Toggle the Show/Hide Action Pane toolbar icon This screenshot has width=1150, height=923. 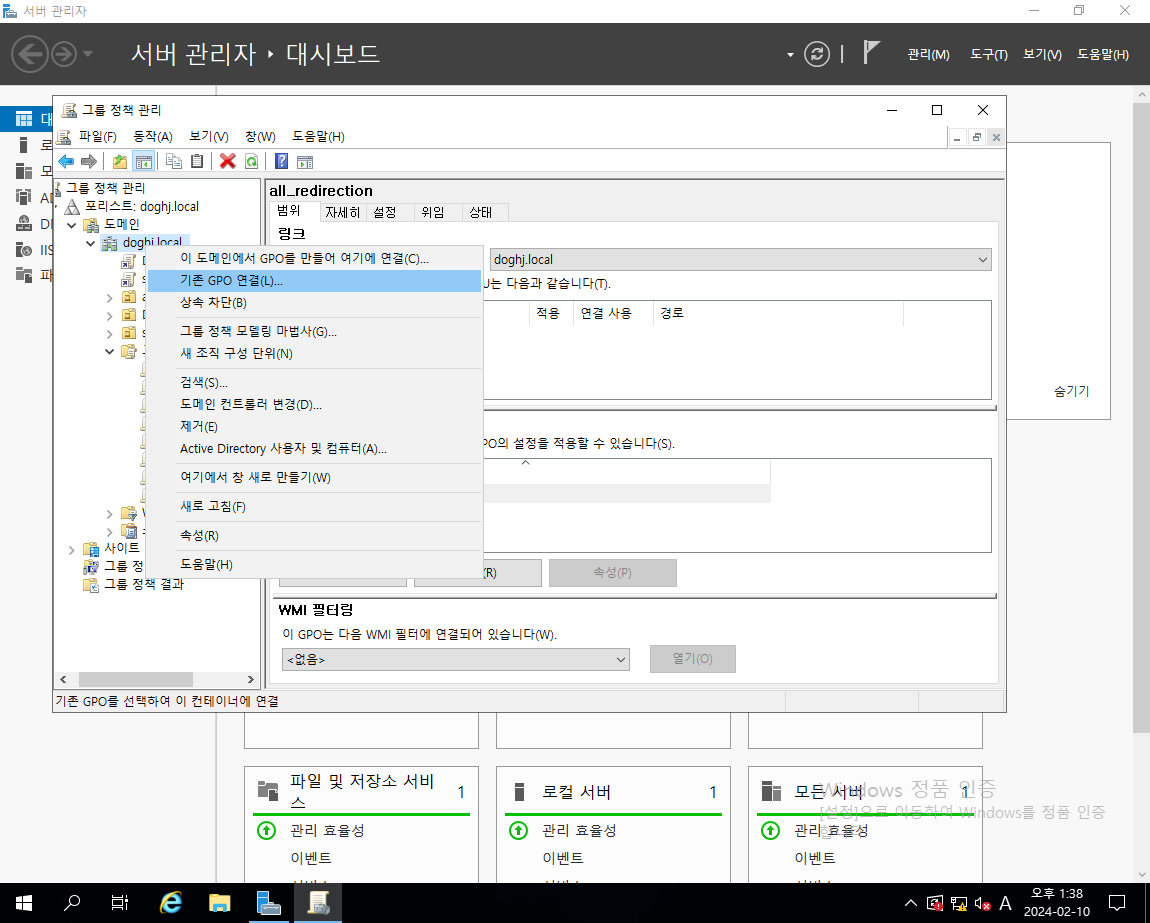(x=304, y=161)
